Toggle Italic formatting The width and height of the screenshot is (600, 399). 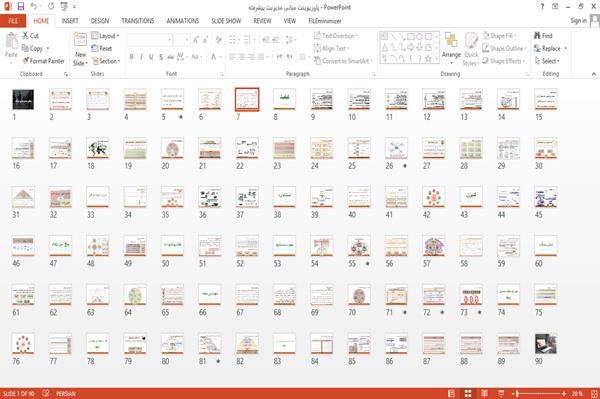pyautogui.click(x=141, y=57)
